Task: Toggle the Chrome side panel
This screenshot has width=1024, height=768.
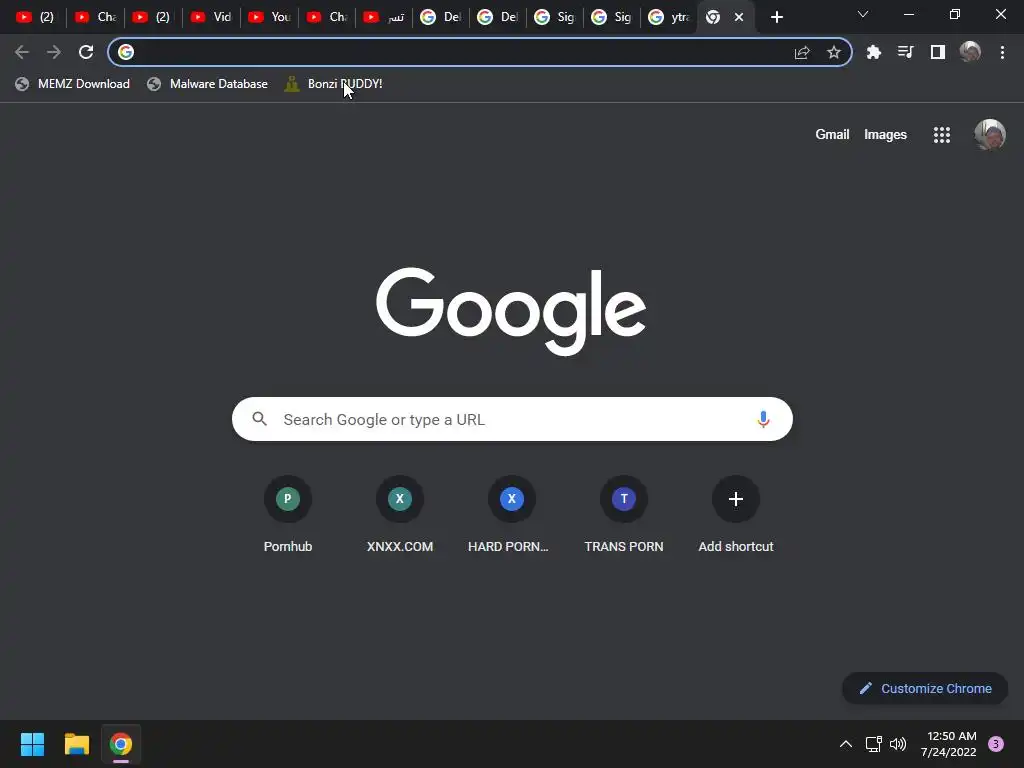Action: point(938,52)
